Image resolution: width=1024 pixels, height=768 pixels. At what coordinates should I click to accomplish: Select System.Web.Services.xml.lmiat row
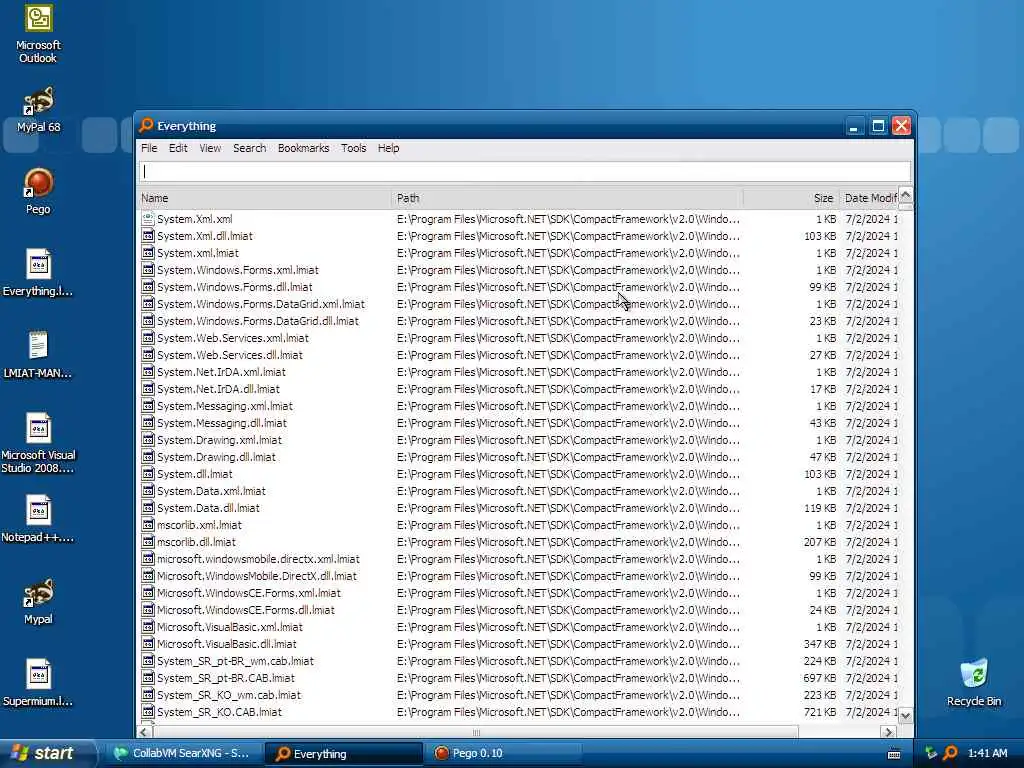coord(519,338)
